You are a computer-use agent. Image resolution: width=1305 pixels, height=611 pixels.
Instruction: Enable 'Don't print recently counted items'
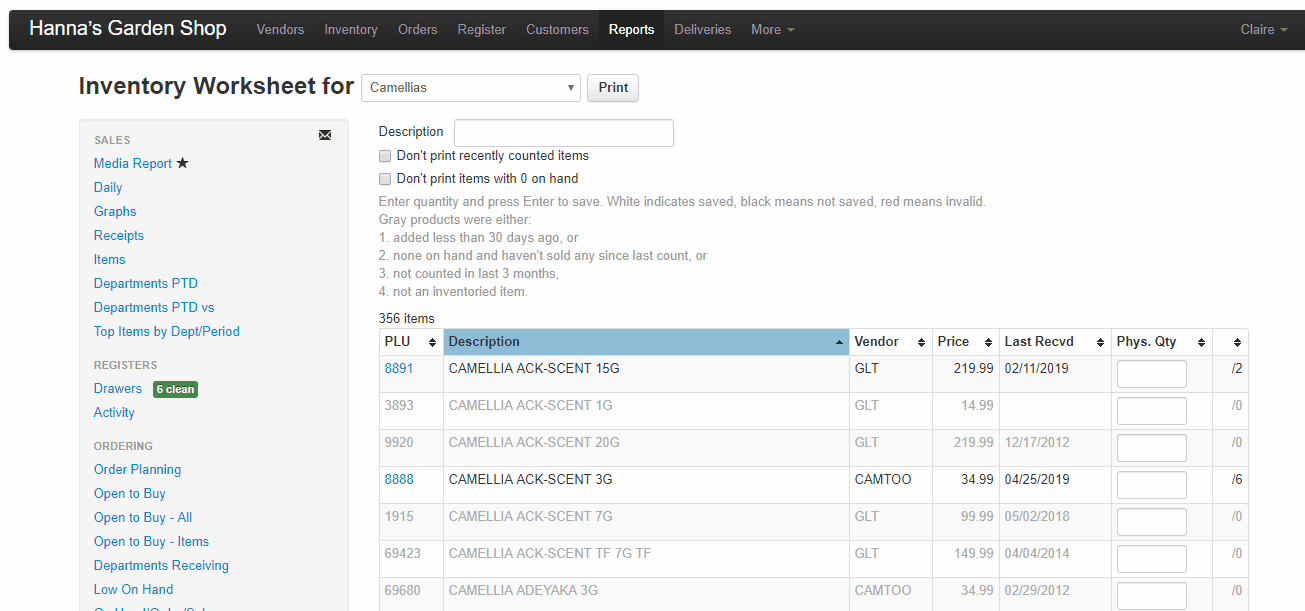tap(385, 156)
